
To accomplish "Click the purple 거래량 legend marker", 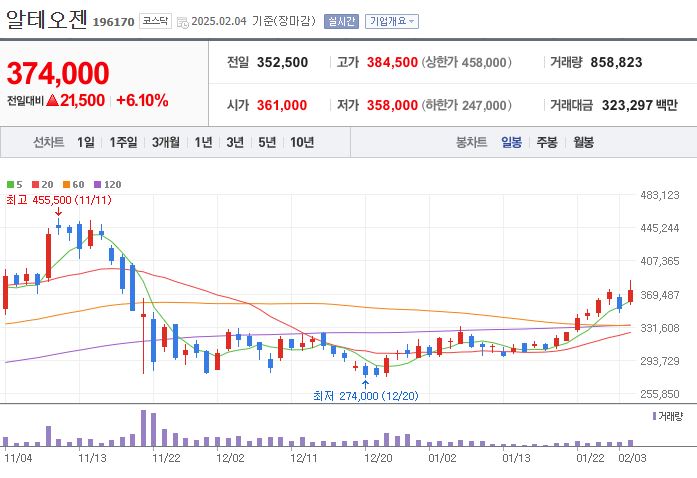I will [654, 416].
